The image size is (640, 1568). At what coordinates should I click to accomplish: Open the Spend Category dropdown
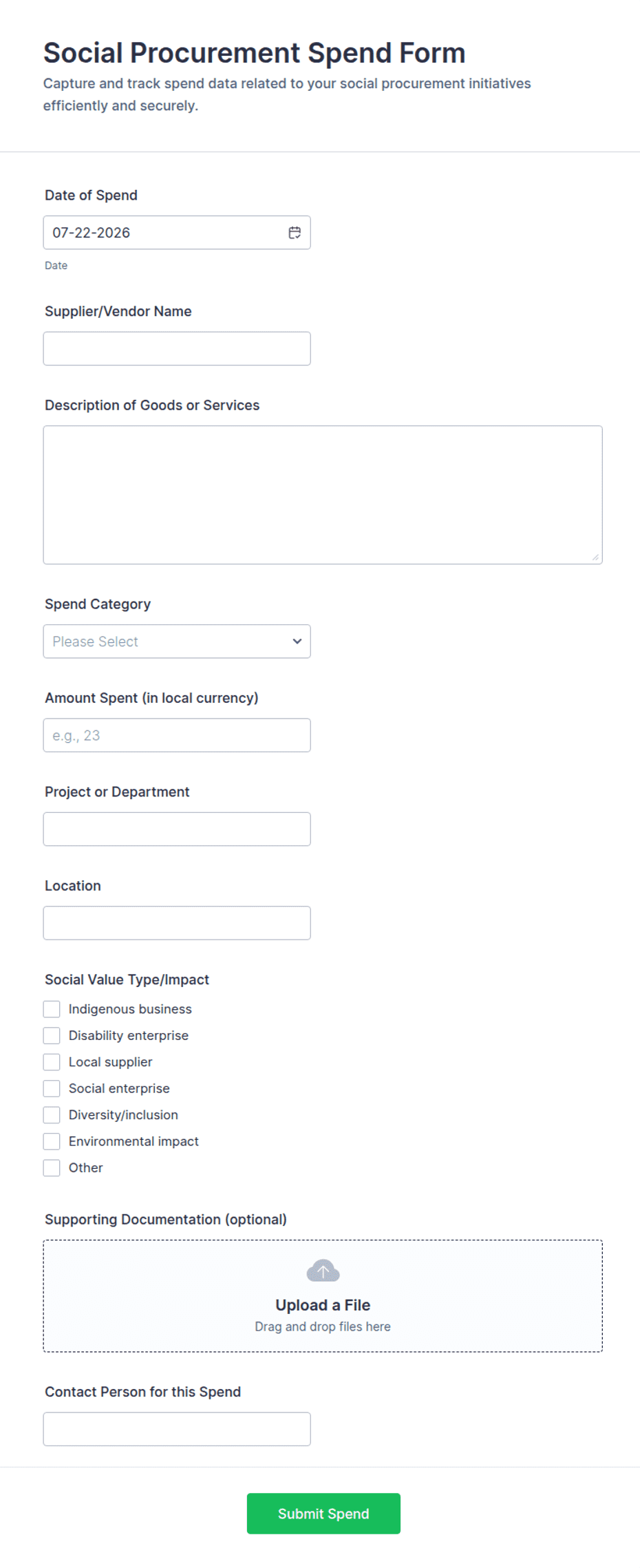coord(177,642)
